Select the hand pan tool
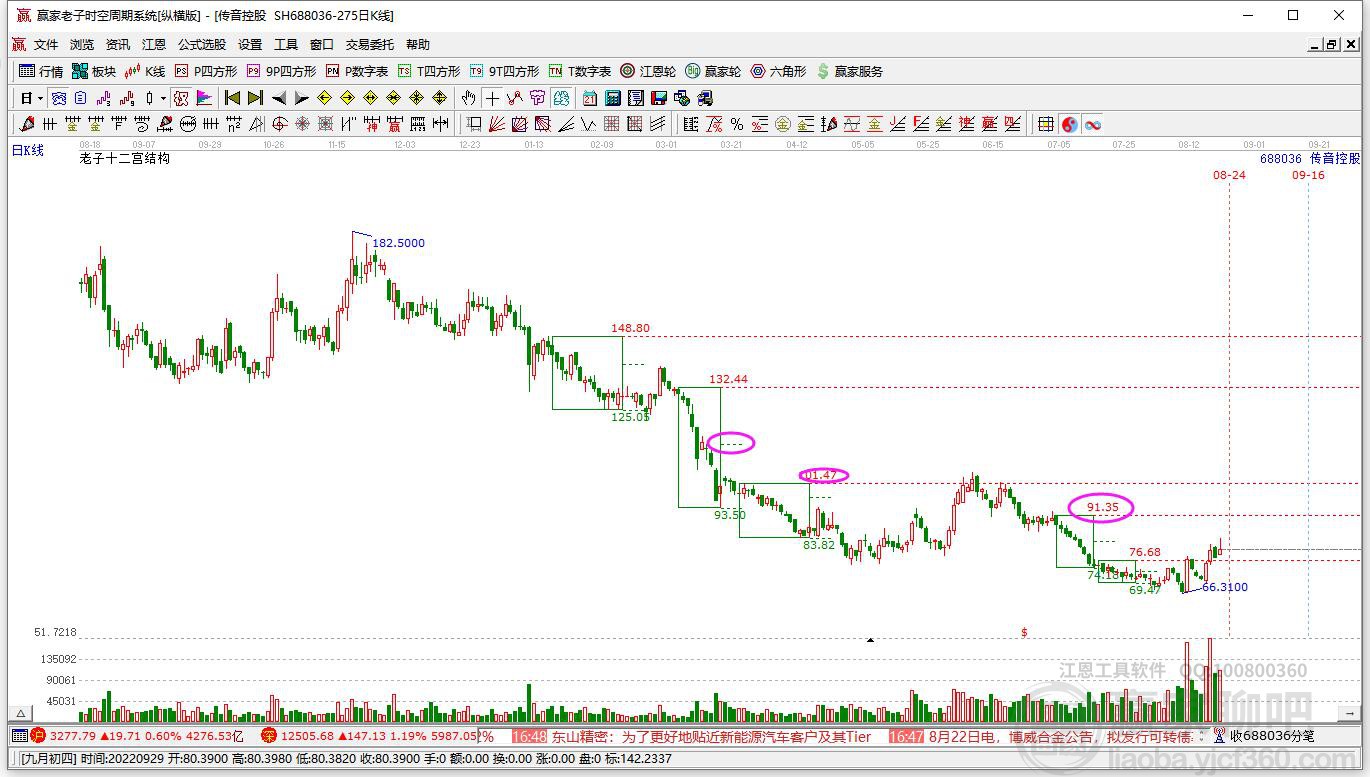The height and width of the screenshot is (777, 1370). 469,98
